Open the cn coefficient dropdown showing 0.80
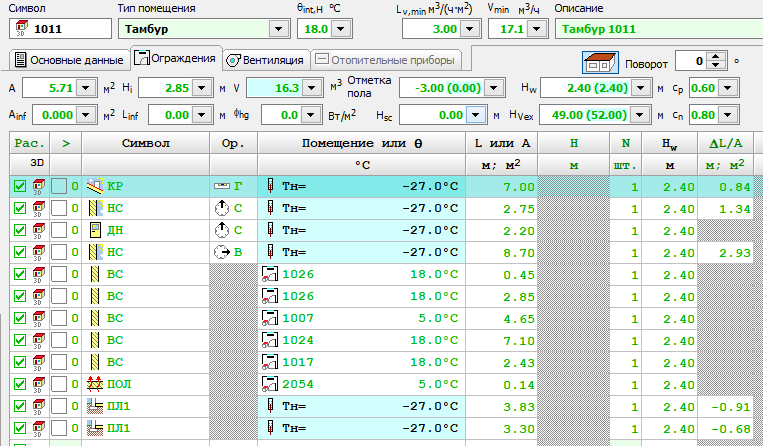 [727, 115]
